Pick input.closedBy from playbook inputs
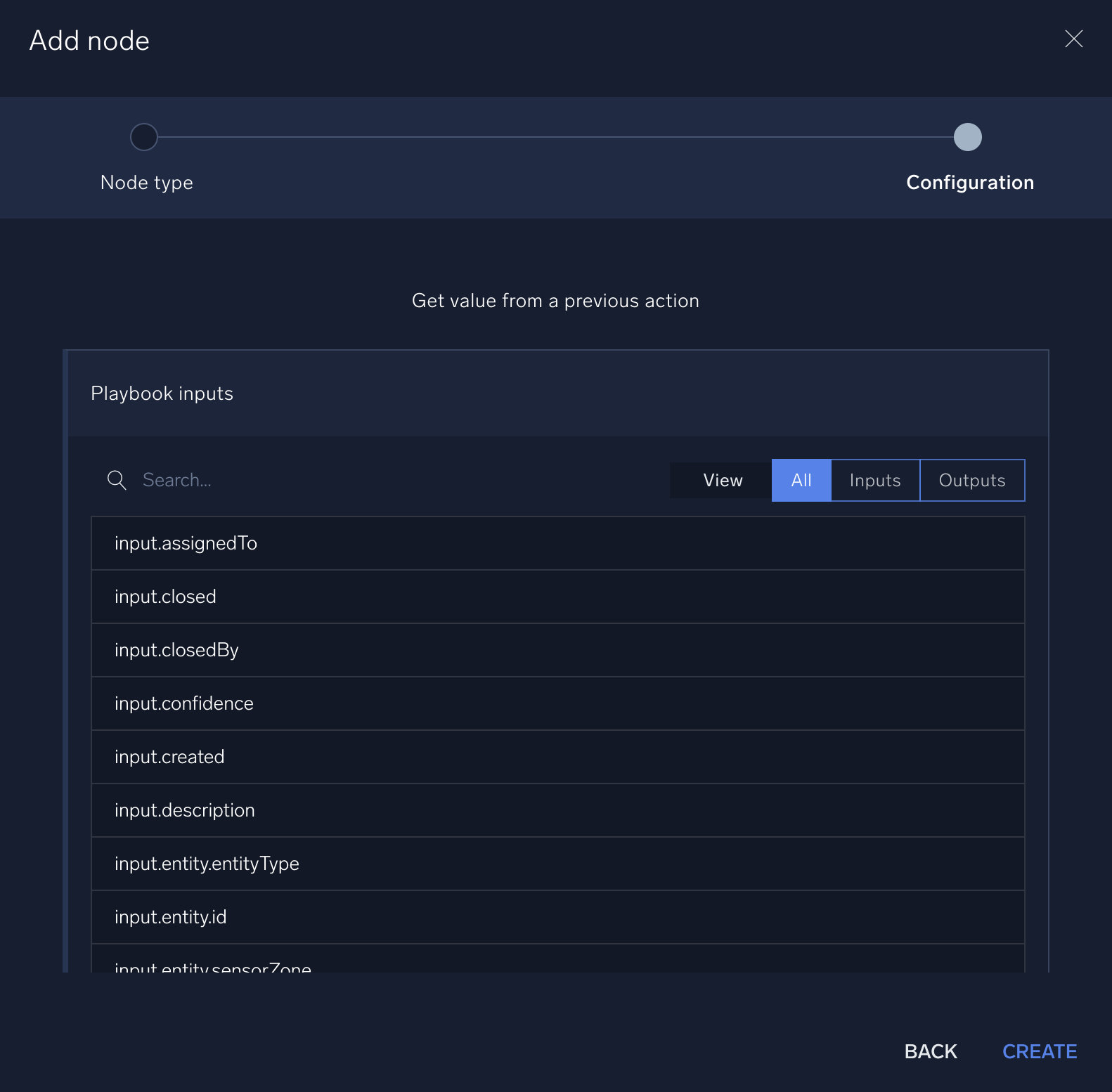The image size is (1112, 1092). (557, 650)
